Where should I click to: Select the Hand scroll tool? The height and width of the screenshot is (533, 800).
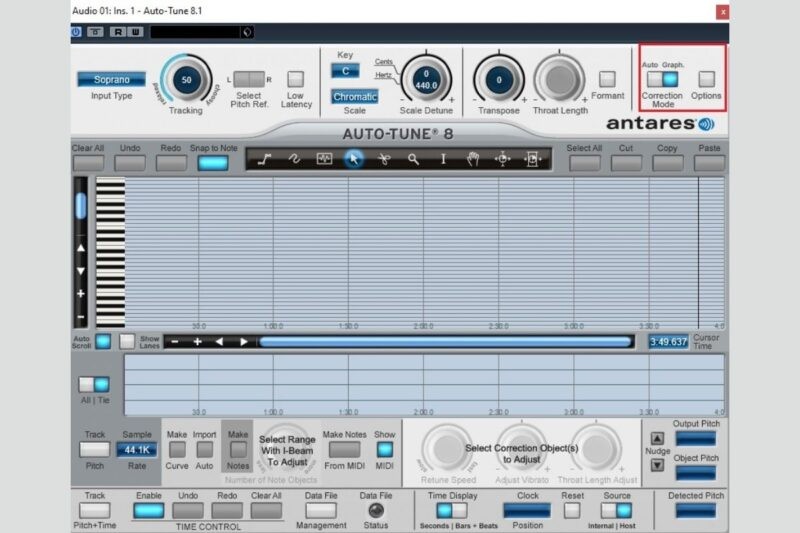pyautogui.click(x=473, y=159)
